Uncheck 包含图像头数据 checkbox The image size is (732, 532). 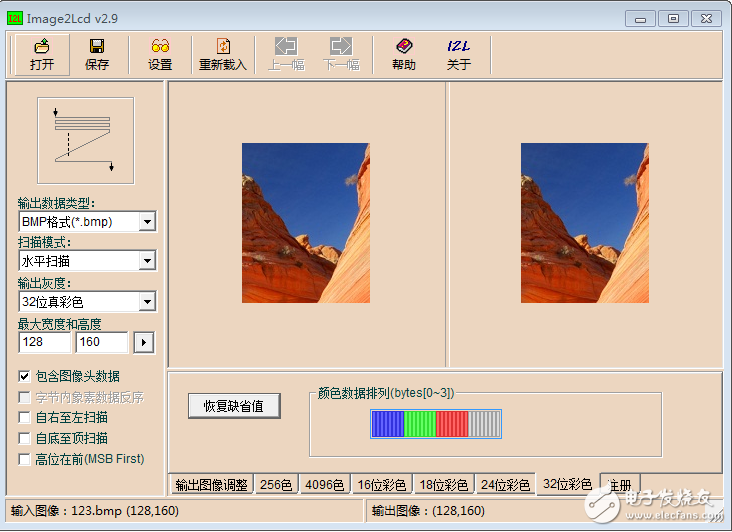coord(25,377)
